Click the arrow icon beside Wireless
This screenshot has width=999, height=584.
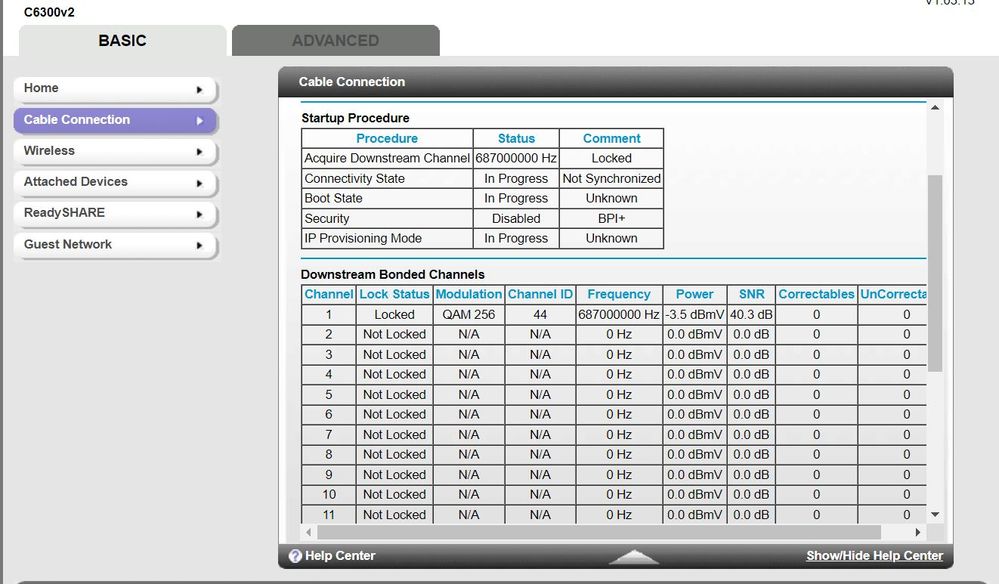pyautogui.click(x=199, y=152)
